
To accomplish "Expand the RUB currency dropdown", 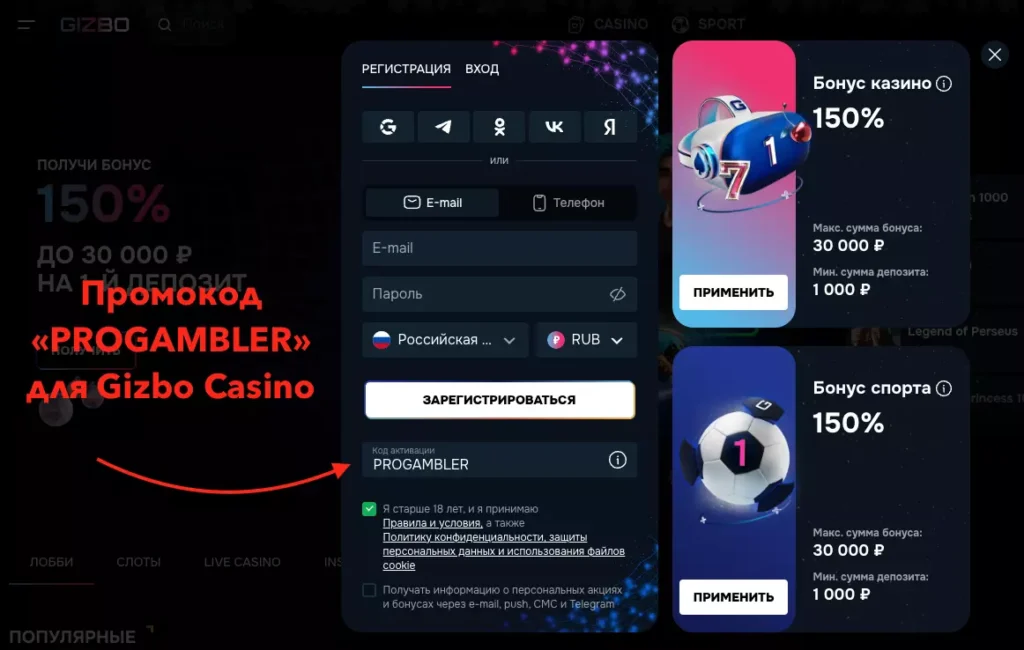I will click(x=586, y=340).
